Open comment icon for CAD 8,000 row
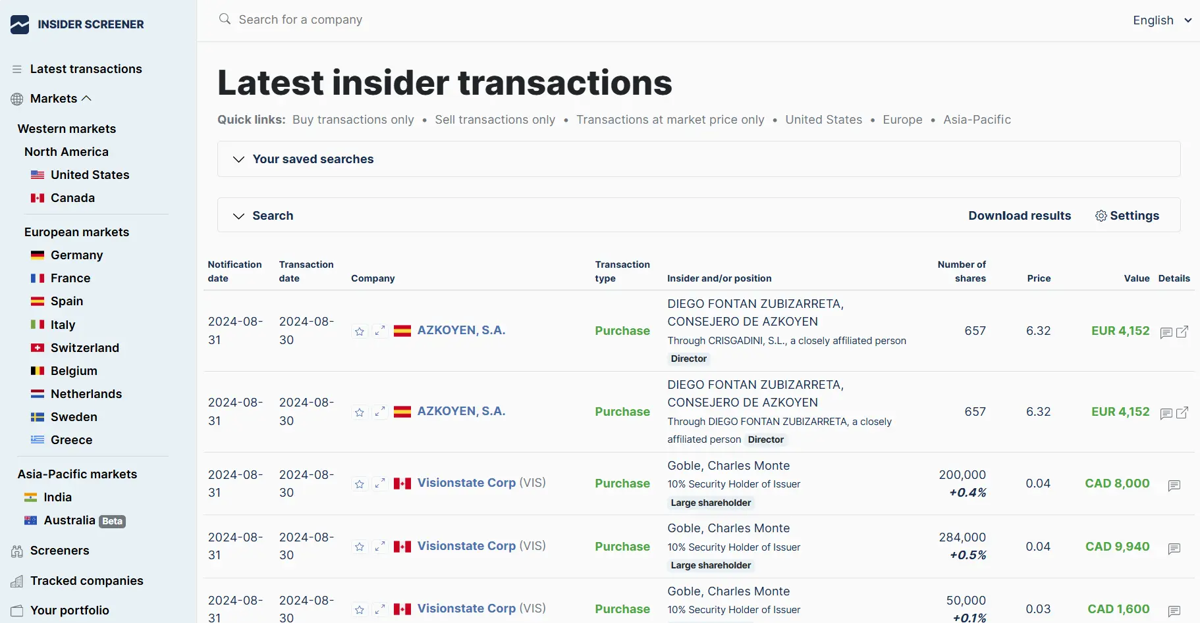Image resolution: width=1200 pixels, height=623 pixels. click(x=1174, y=485)
